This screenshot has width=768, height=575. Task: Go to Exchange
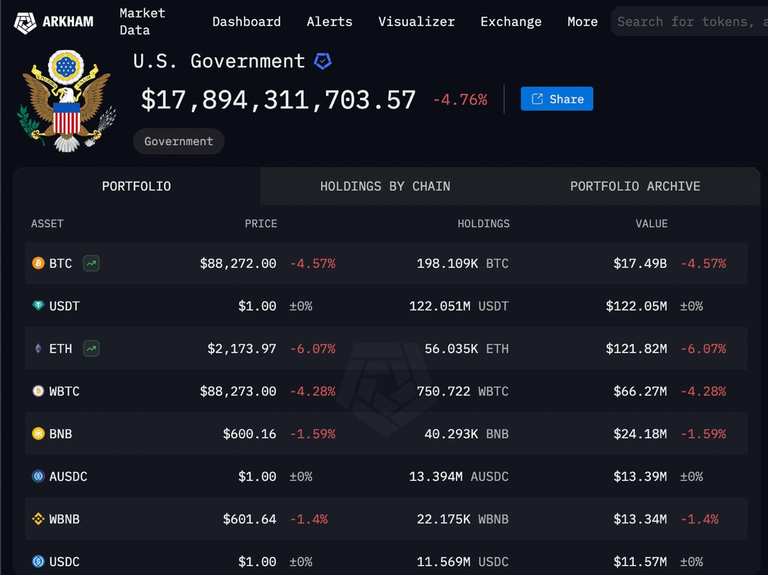click(511, 22)
